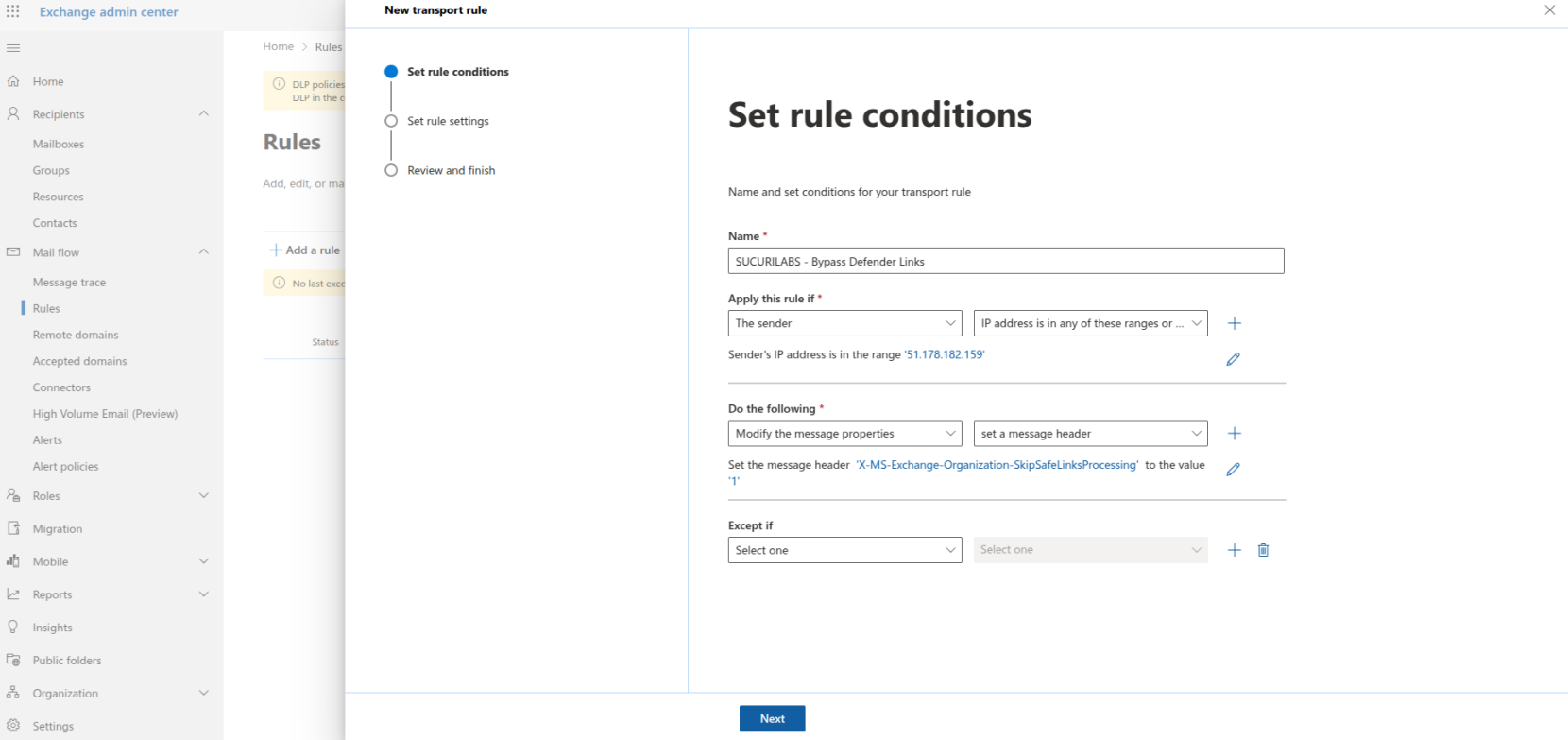Image resolution: width=1568 pixels, height=740 pixels.
Task: Open Rules in the sidebar
Action: point(46,308)
